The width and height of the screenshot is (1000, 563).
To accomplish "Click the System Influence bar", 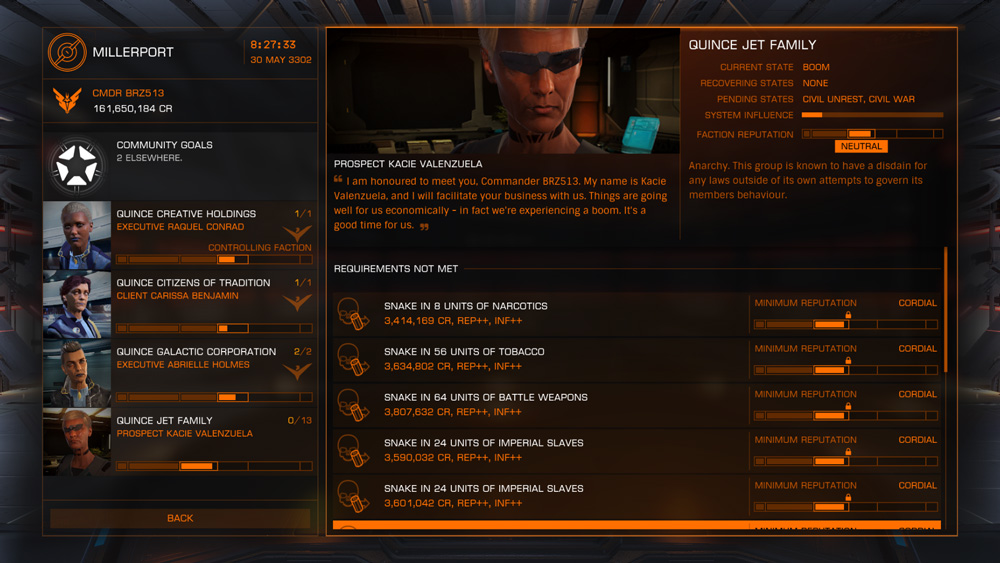I will (x=872, y=115).
